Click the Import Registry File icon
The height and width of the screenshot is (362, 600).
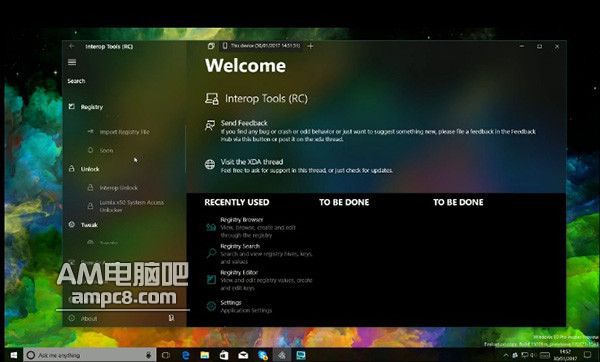pos(91,131)
